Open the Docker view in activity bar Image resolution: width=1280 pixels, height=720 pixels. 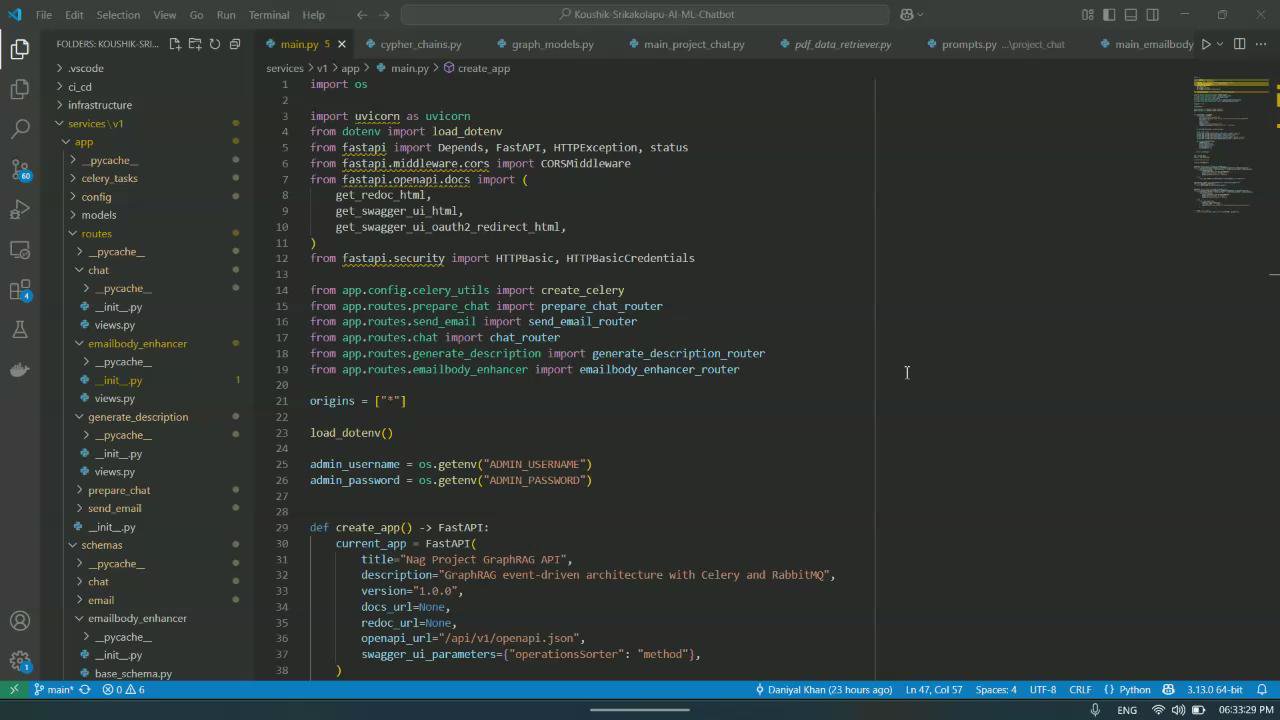click(x=20, y=370)
